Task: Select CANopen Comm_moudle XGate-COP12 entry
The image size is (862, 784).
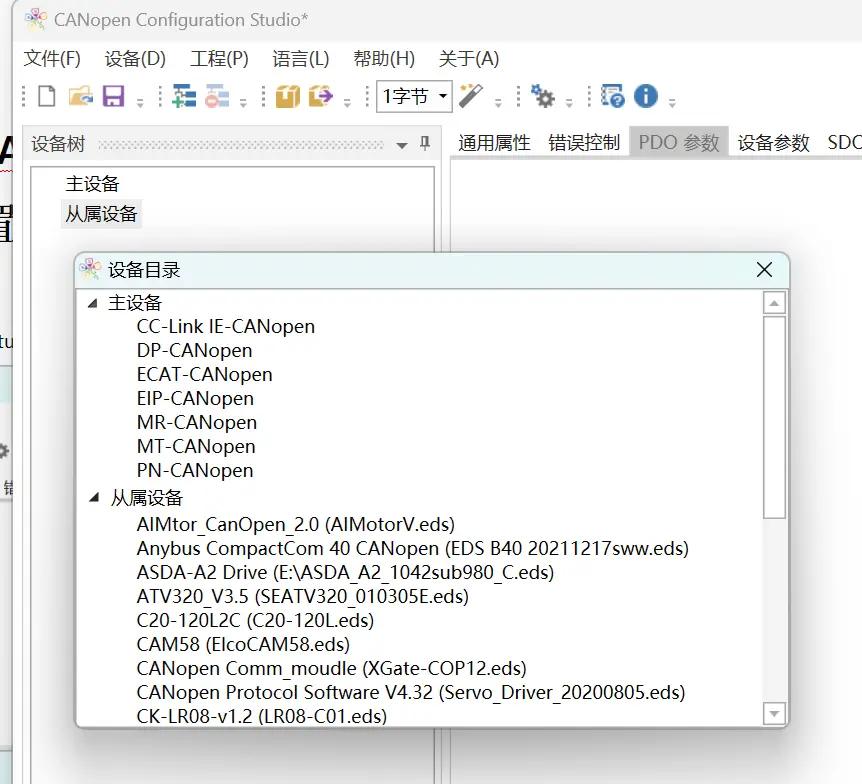Action: tap(331, 669)
